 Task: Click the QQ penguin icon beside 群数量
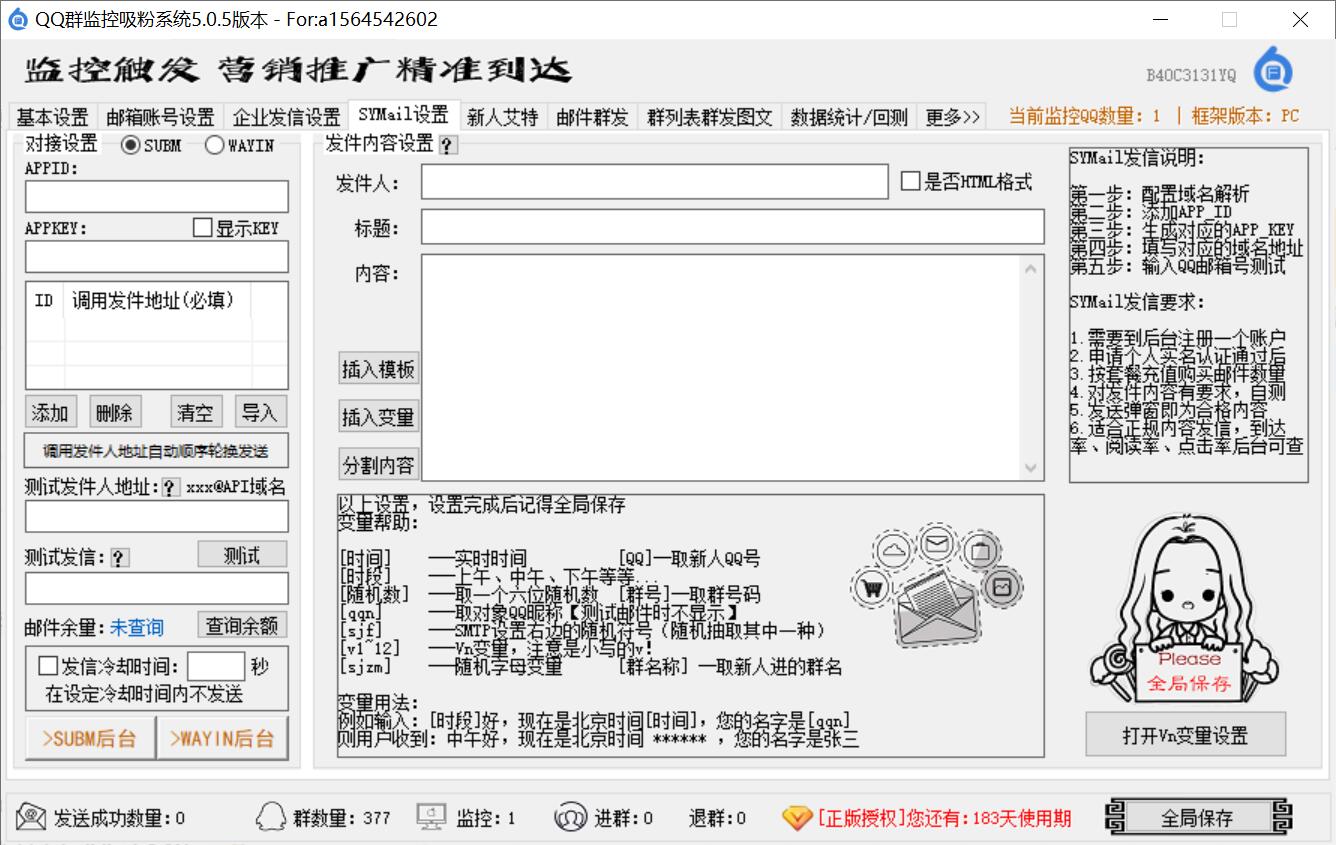(272, 817)
